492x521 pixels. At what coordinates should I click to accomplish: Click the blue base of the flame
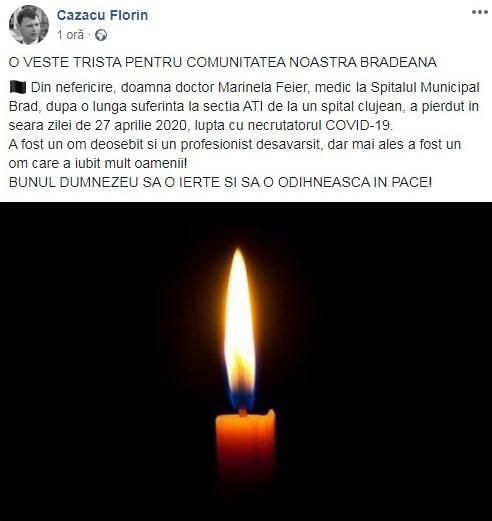click(x=241, y=397)
